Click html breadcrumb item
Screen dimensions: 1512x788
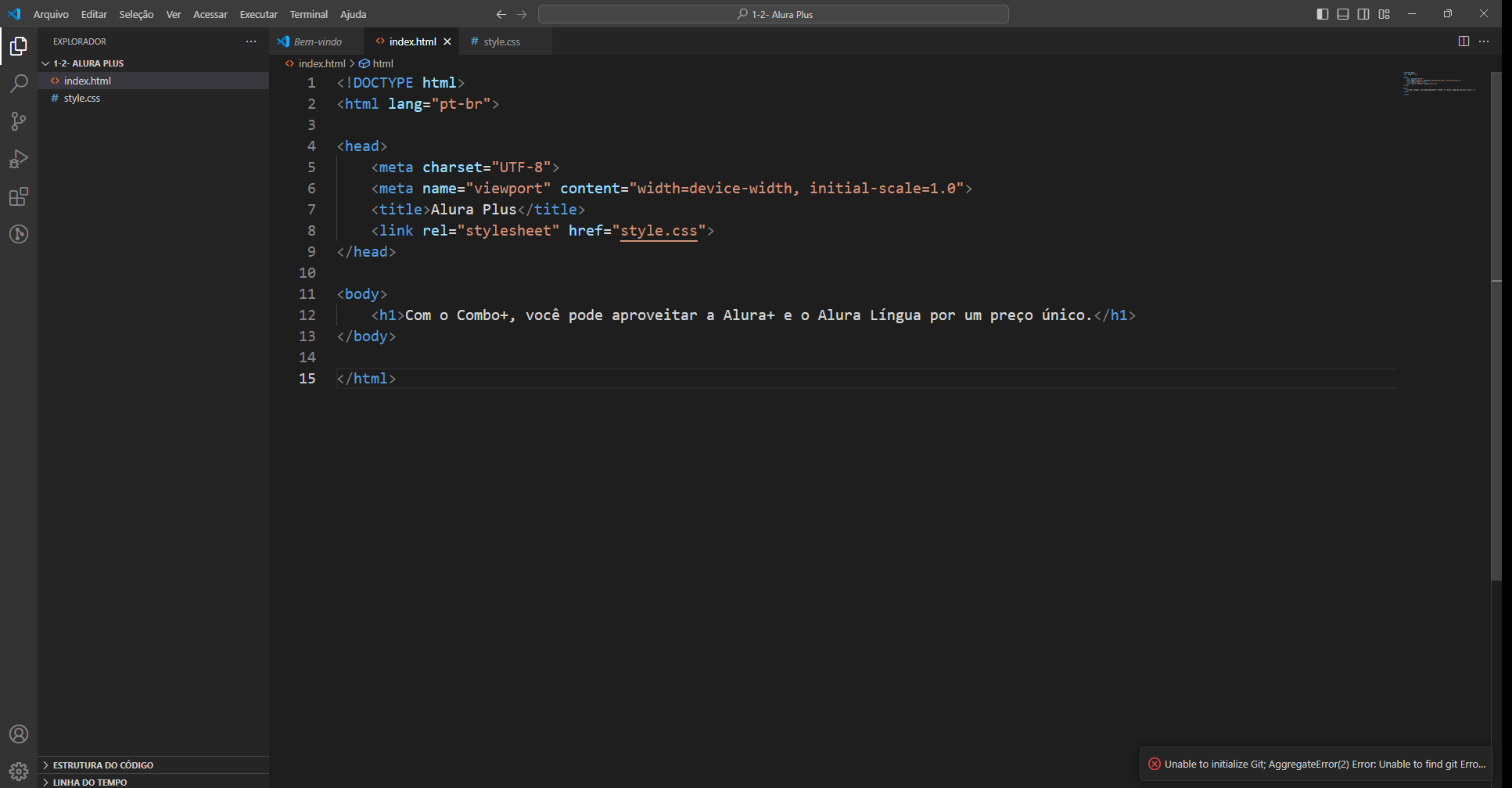382,63
